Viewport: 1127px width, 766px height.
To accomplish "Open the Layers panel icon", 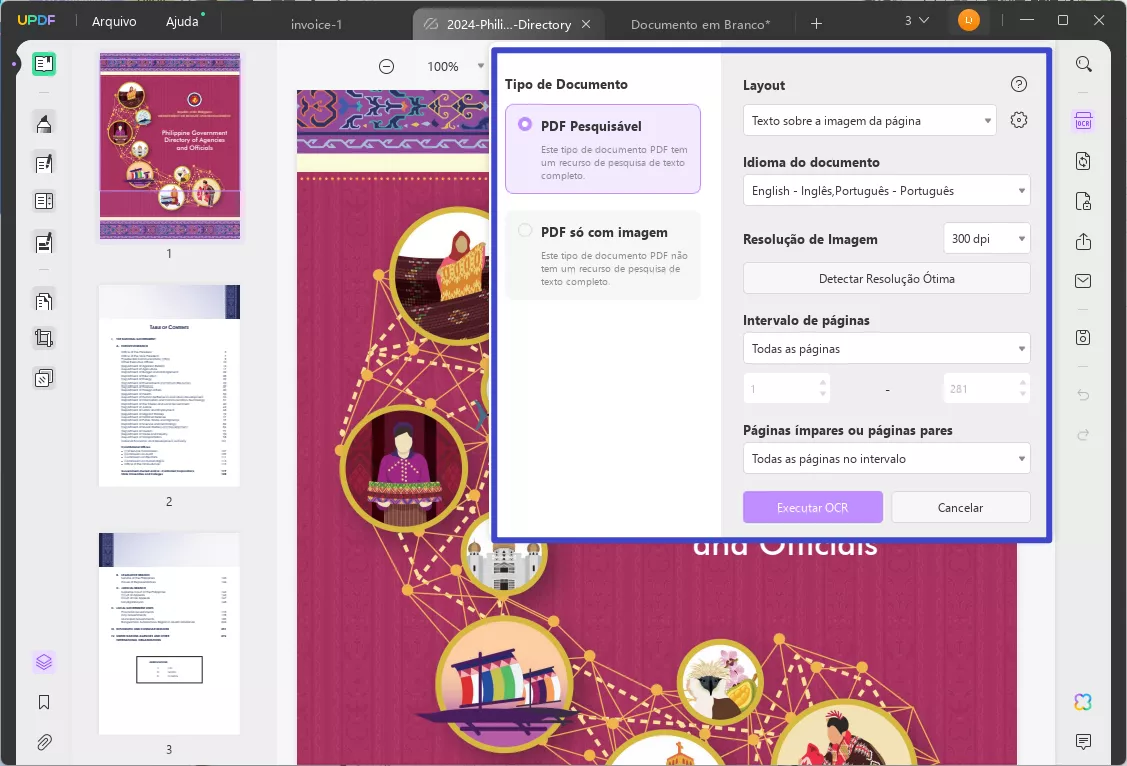I will pos(44,662).
